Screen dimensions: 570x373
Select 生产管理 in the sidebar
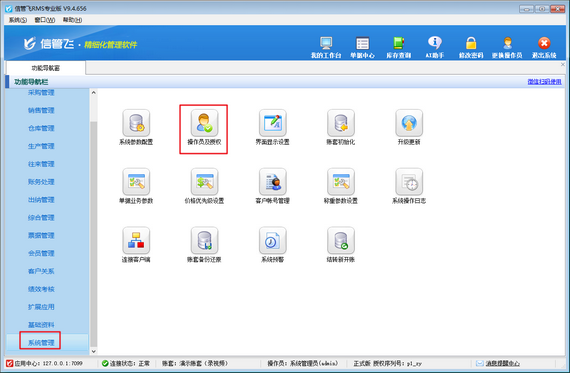tap(41, 146)
